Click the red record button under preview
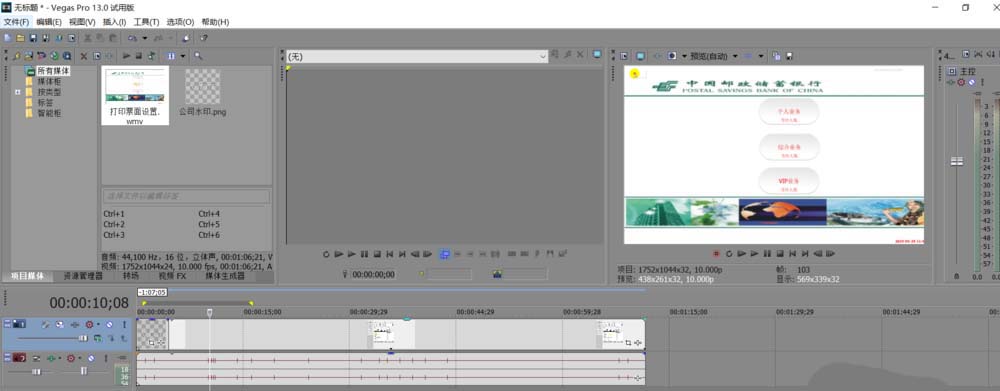Viewport: 1000px width, 391px height. coord(716,254)
